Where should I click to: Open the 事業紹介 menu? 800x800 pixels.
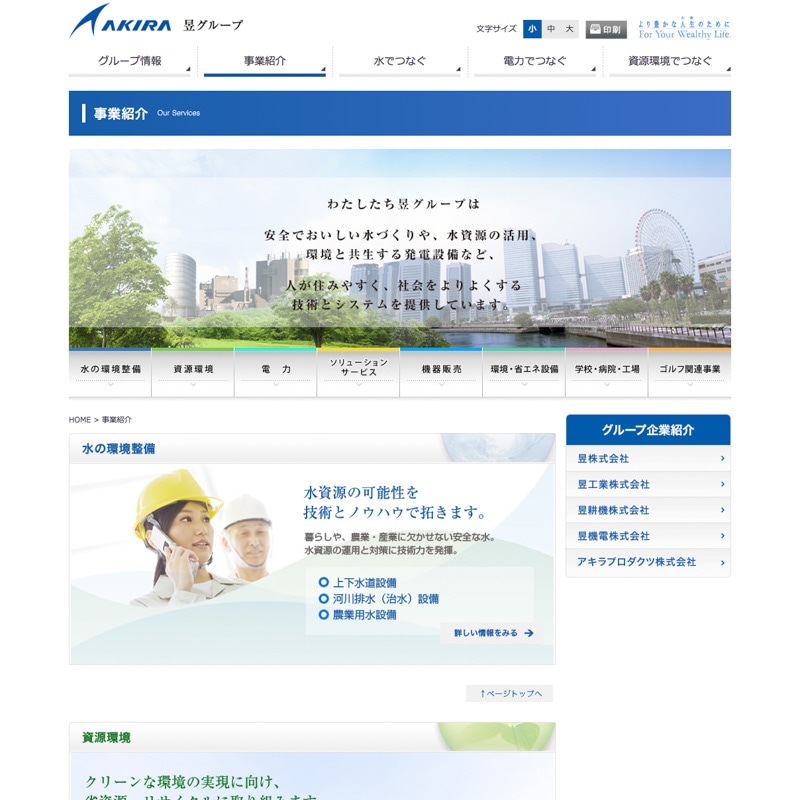(265, 62)
